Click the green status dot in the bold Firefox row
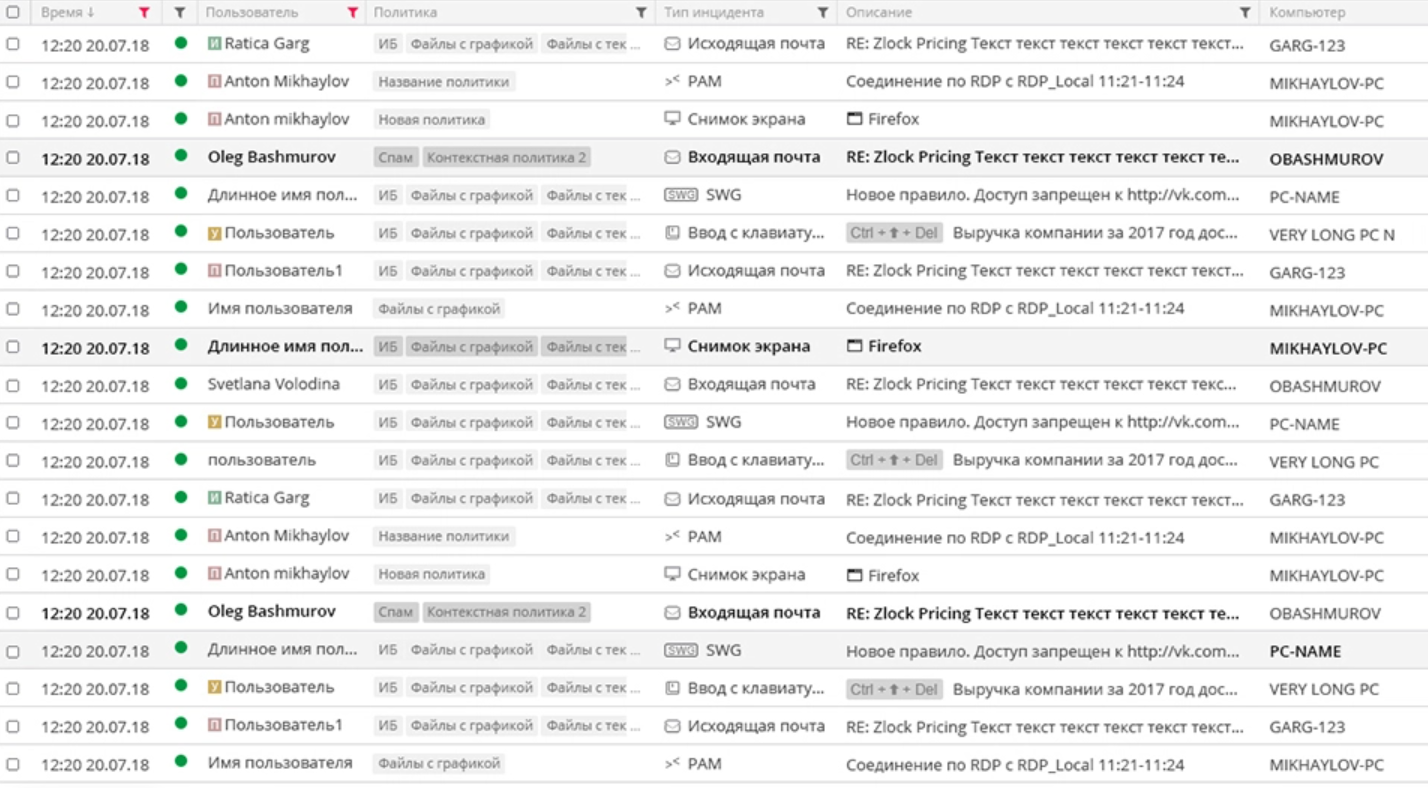Viewport: 1428px width, 788px height. (x=181, y=346)
